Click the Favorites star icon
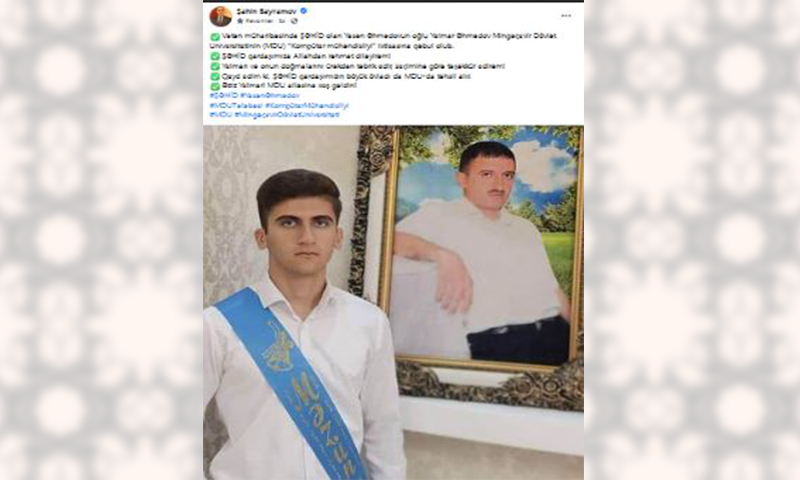The height and width of the screenshot is (480, 800). (x=240, y=21)
